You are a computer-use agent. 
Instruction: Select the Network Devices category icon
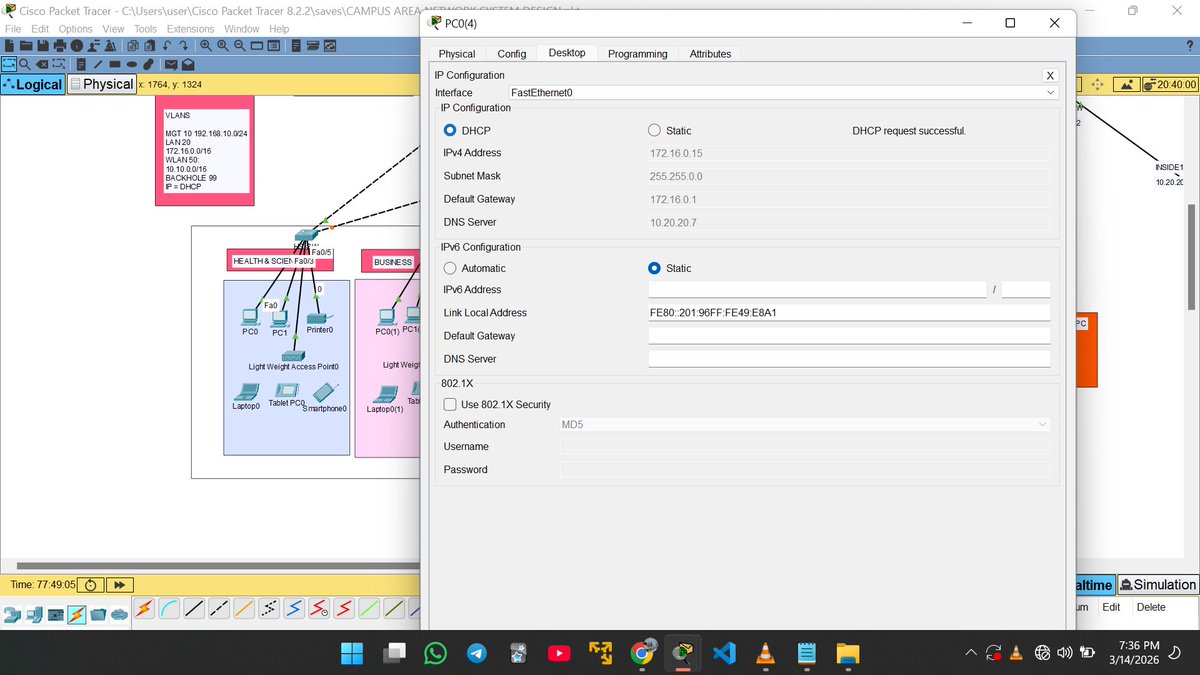tap(12, 614)
